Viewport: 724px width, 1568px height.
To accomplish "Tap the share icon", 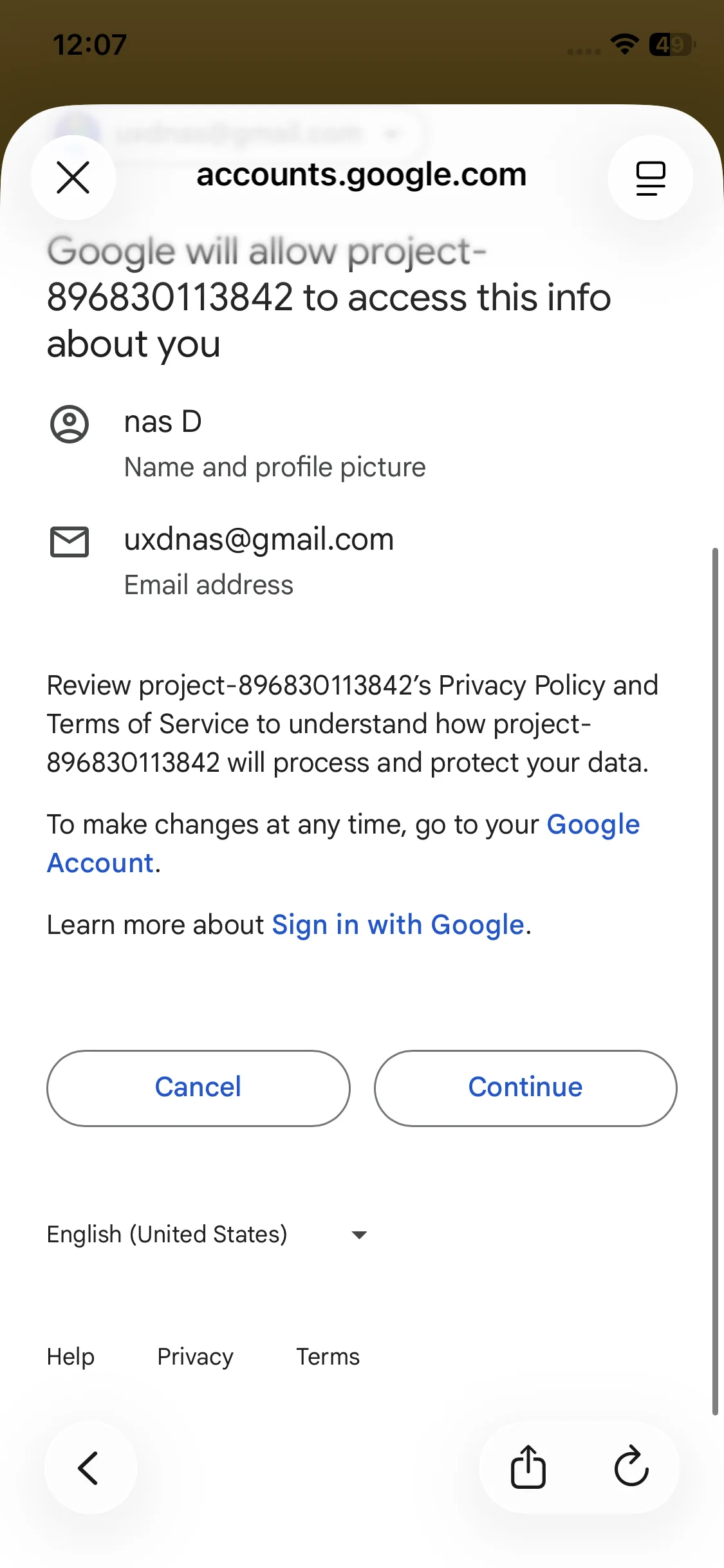I will (528, 1468).
